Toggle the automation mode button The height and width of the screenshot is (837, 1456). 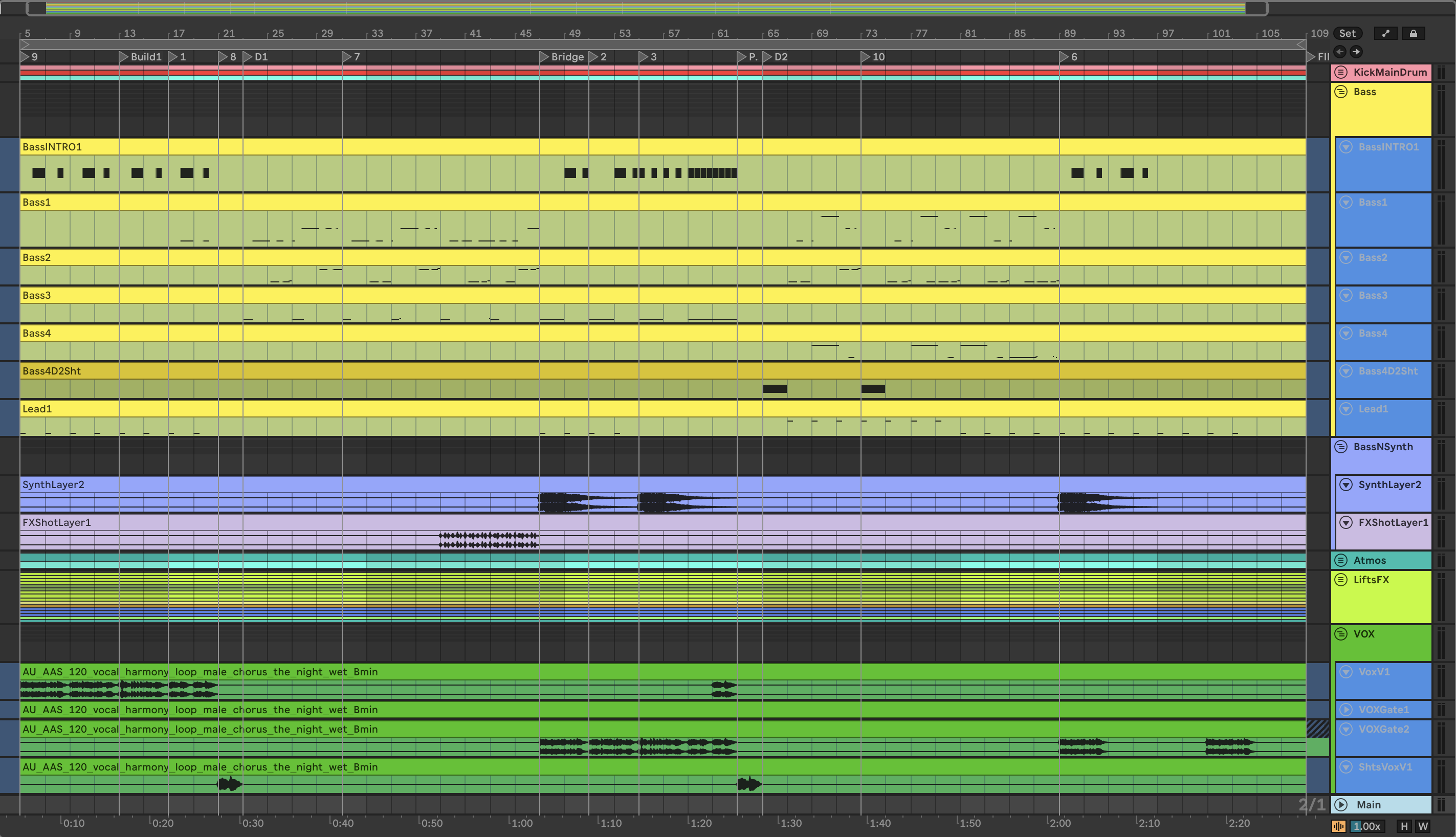(x=1385, y=33)
